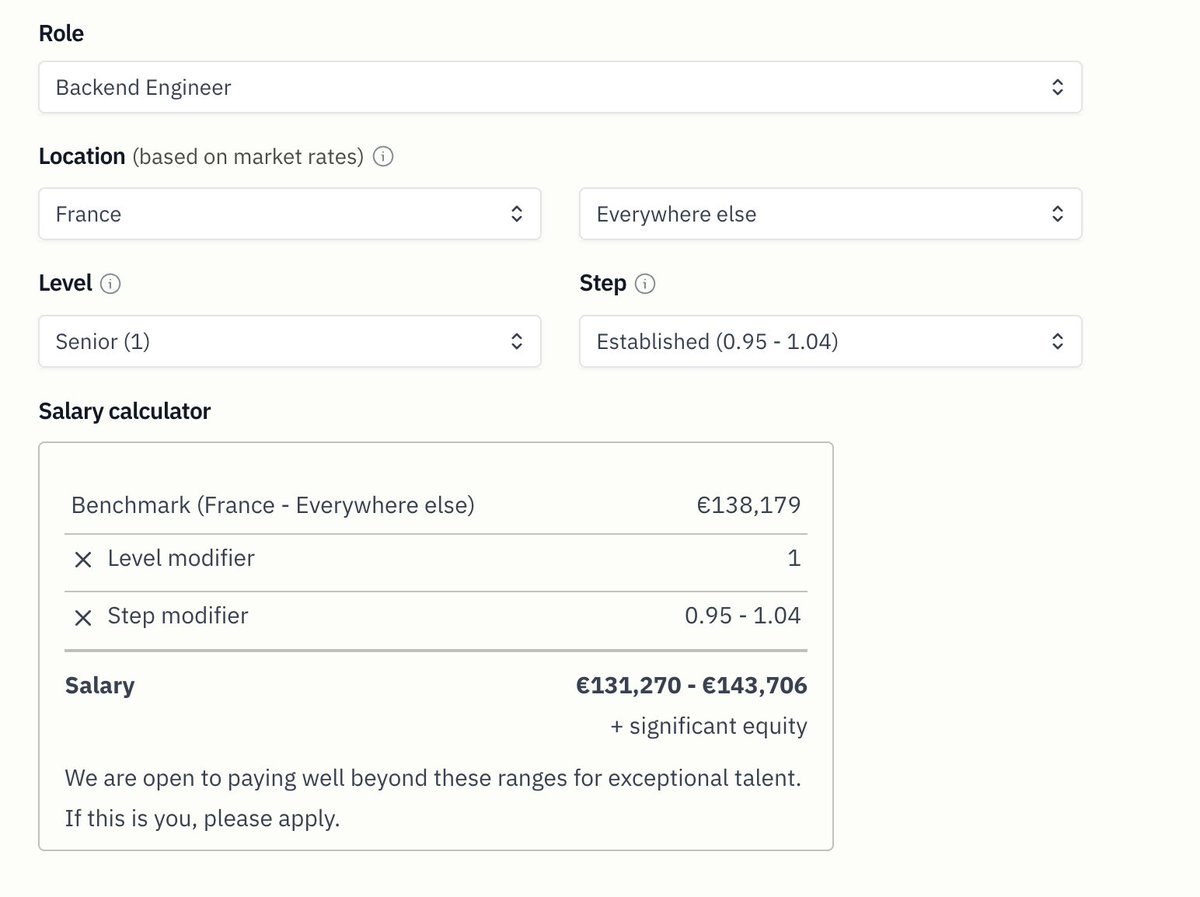The height and width of the screenshot is (897, 1200).
Task: Click the up-down arrows on the Role selector
Action: (x=1057, y=87)
